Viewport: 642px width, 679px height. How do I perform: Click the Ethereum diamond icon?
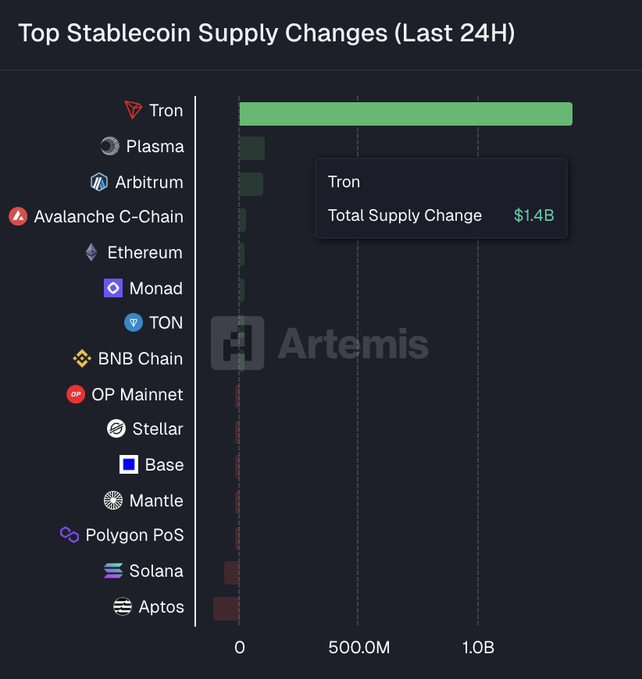pyautogui.click(x=92, y=252)
